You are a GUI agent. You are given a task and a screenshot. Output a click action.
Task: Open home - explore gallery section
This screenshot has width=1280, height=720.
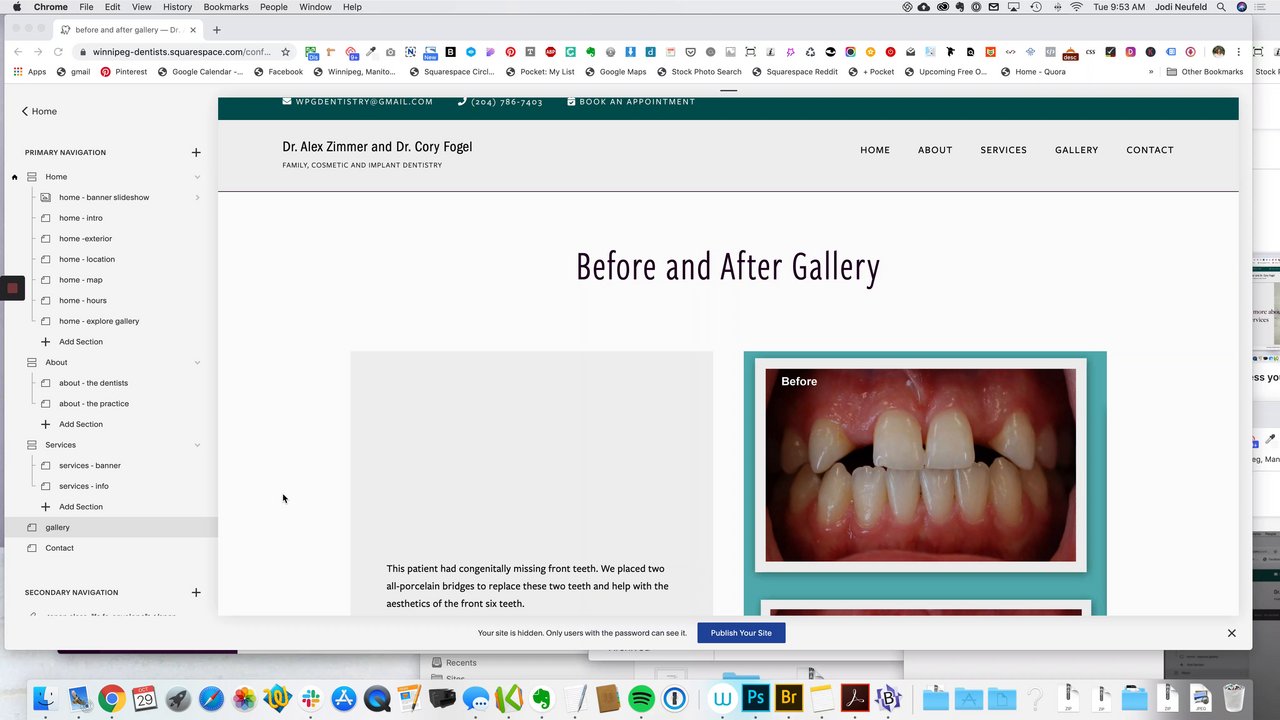99,322
